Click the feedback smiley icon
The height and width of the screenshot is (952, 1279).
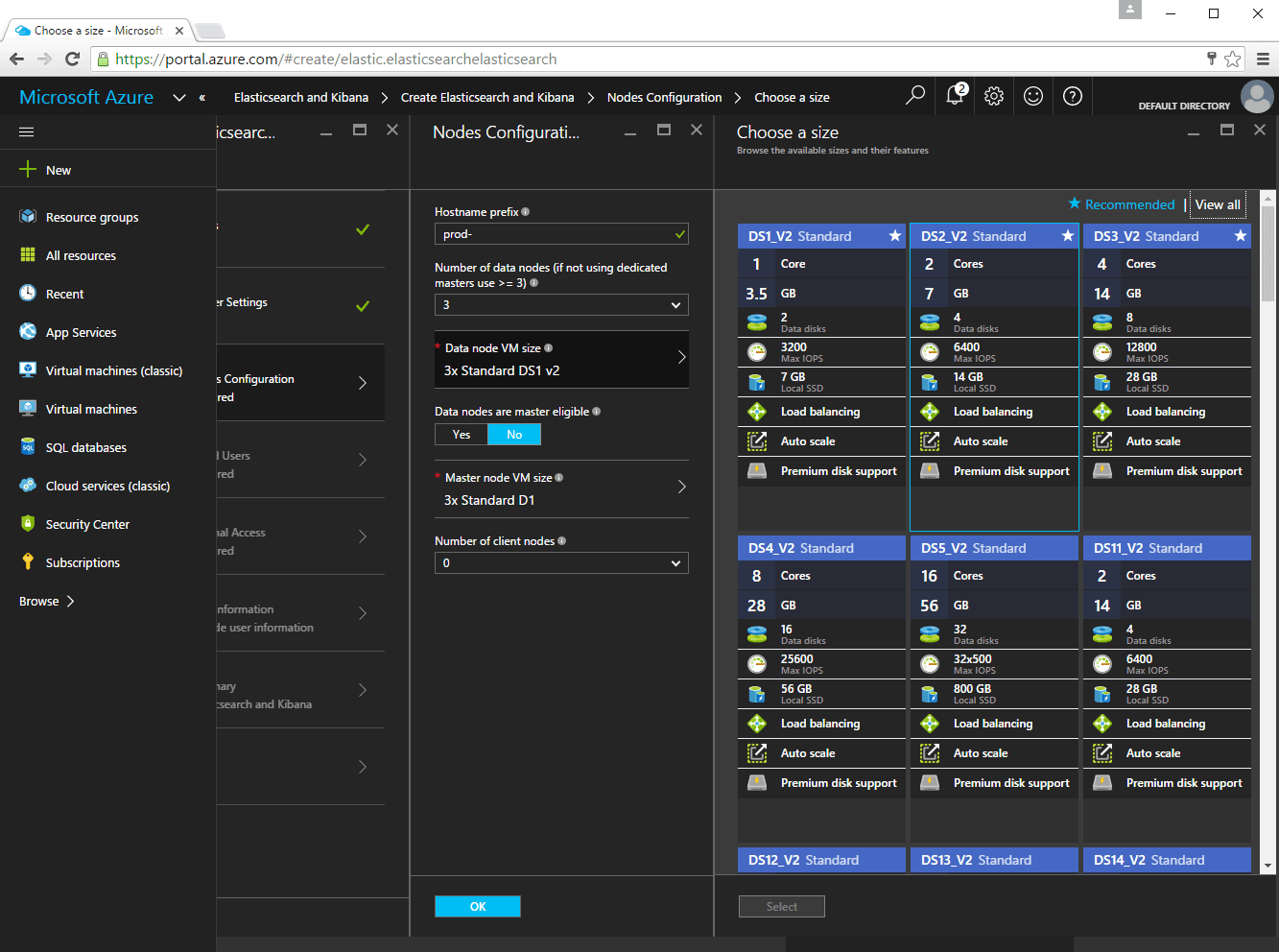click(1033, 96)
